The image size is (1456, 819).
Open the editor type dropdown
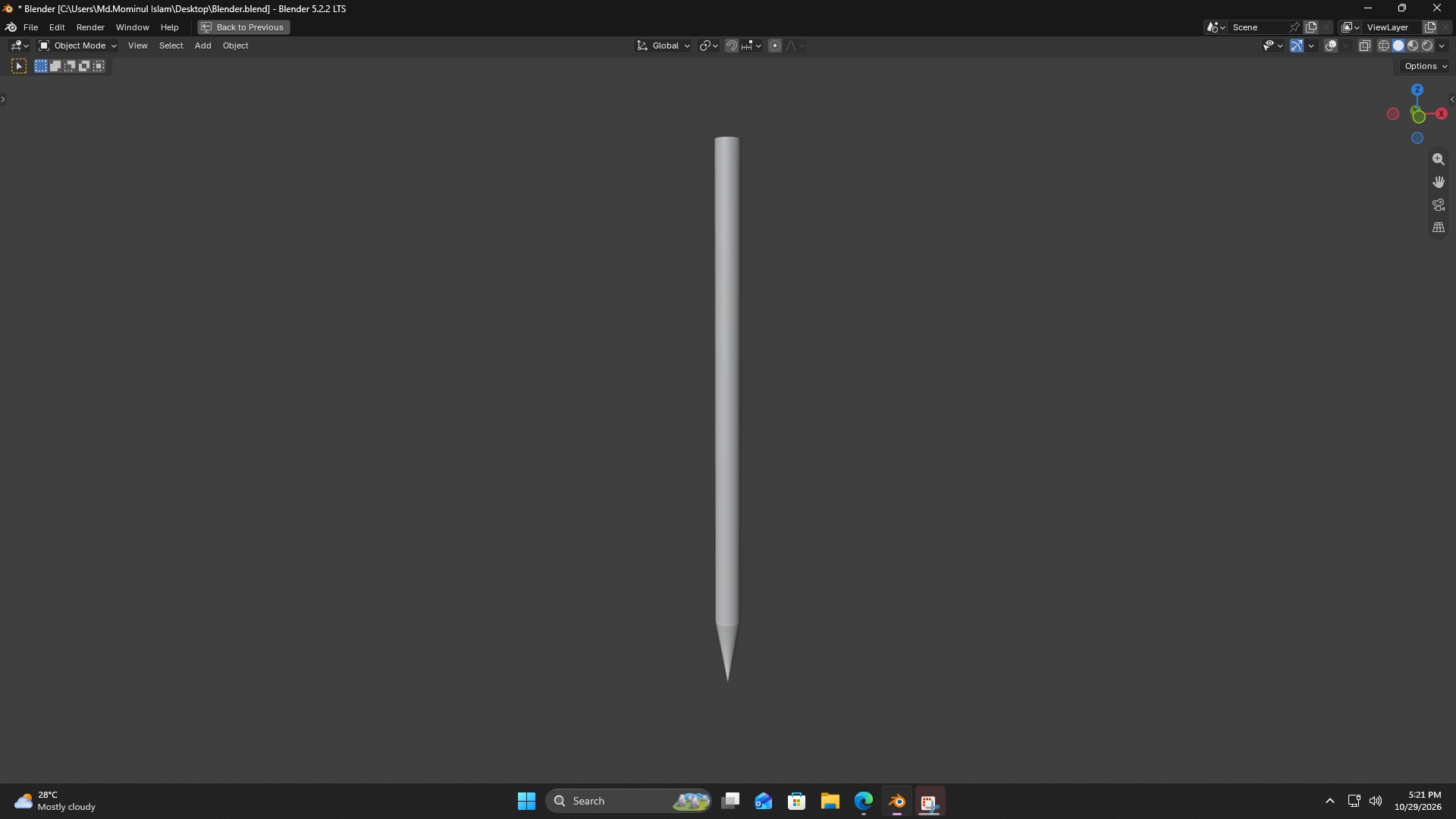pyautogui.click(x=20, y=46)
